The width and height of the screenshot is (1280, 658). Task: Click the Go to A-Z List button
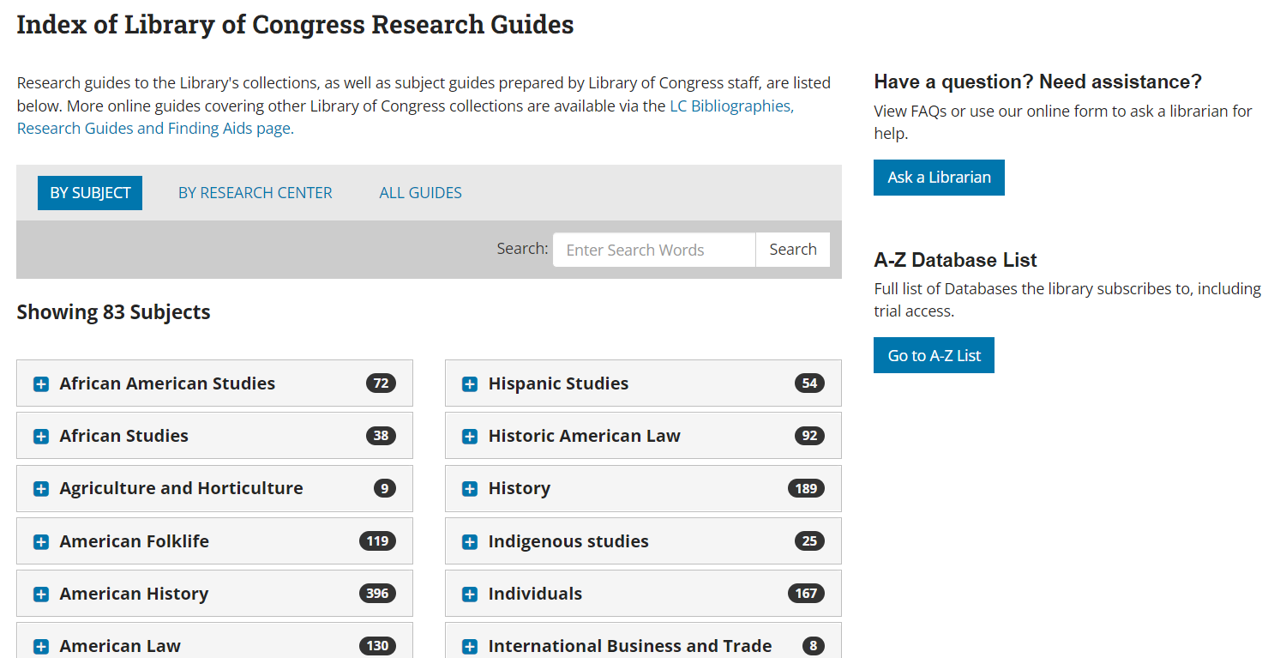click(934, 355)
